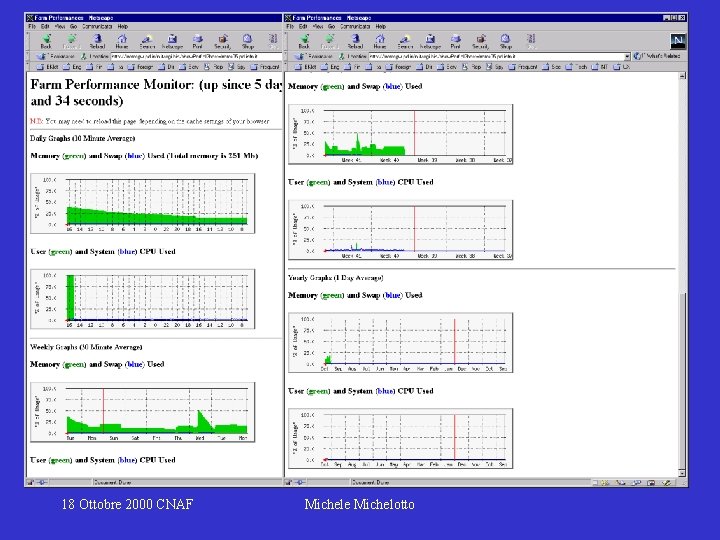Screen dimensions: 720x540
Task: Open the Frequent bookmark folder in left window
Action: click(265, 67)
